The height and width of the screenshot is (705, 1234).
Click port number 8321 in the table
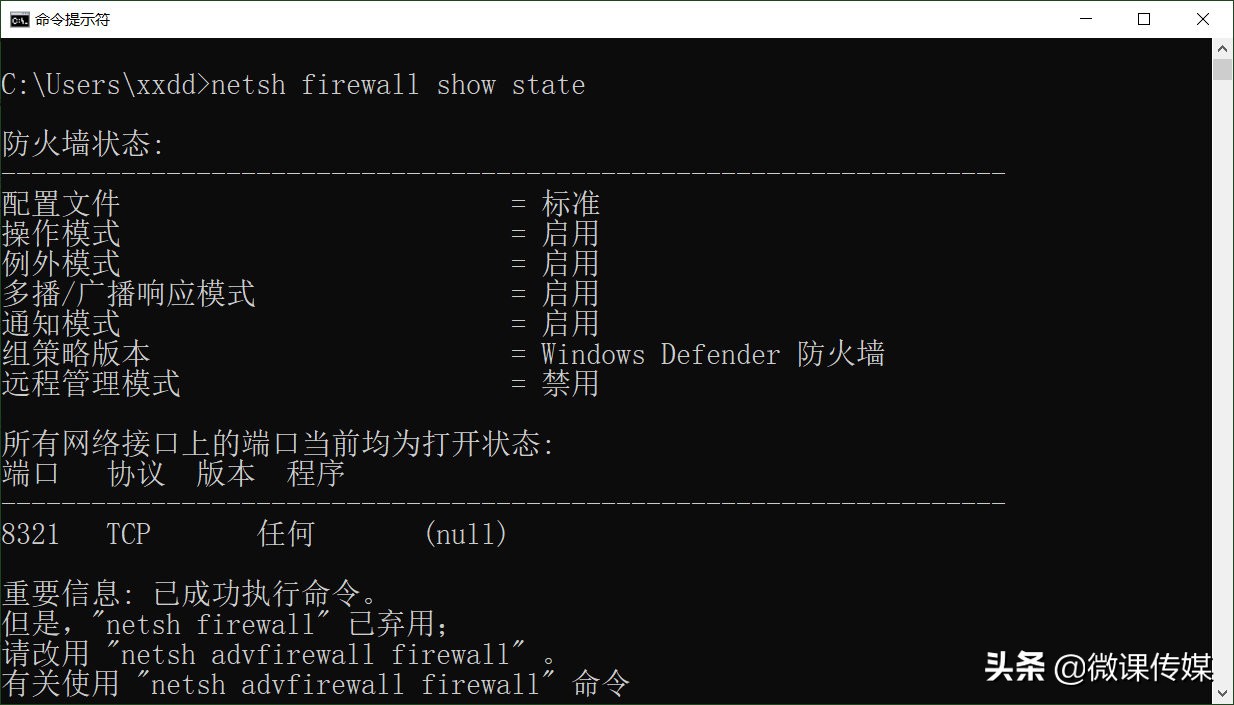click(30, 535)
